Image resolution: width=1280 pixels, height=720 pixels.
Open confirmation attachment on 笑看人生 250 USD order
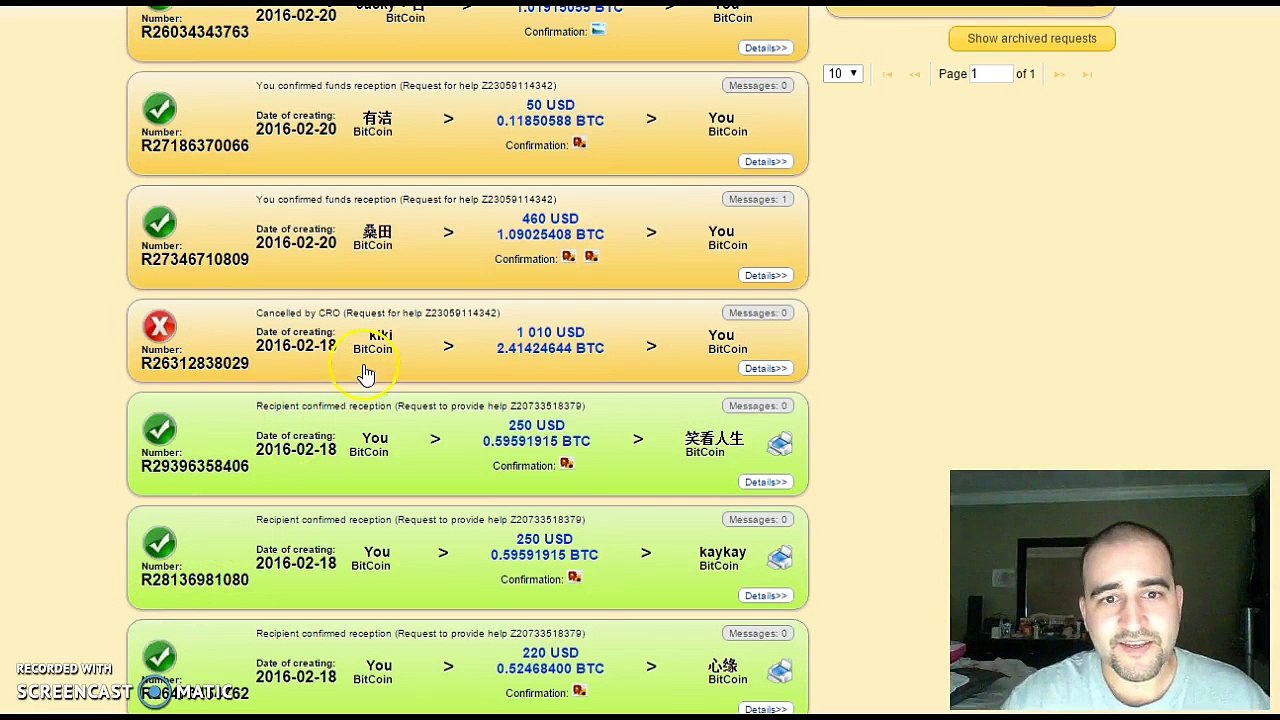tap(567, 464)
